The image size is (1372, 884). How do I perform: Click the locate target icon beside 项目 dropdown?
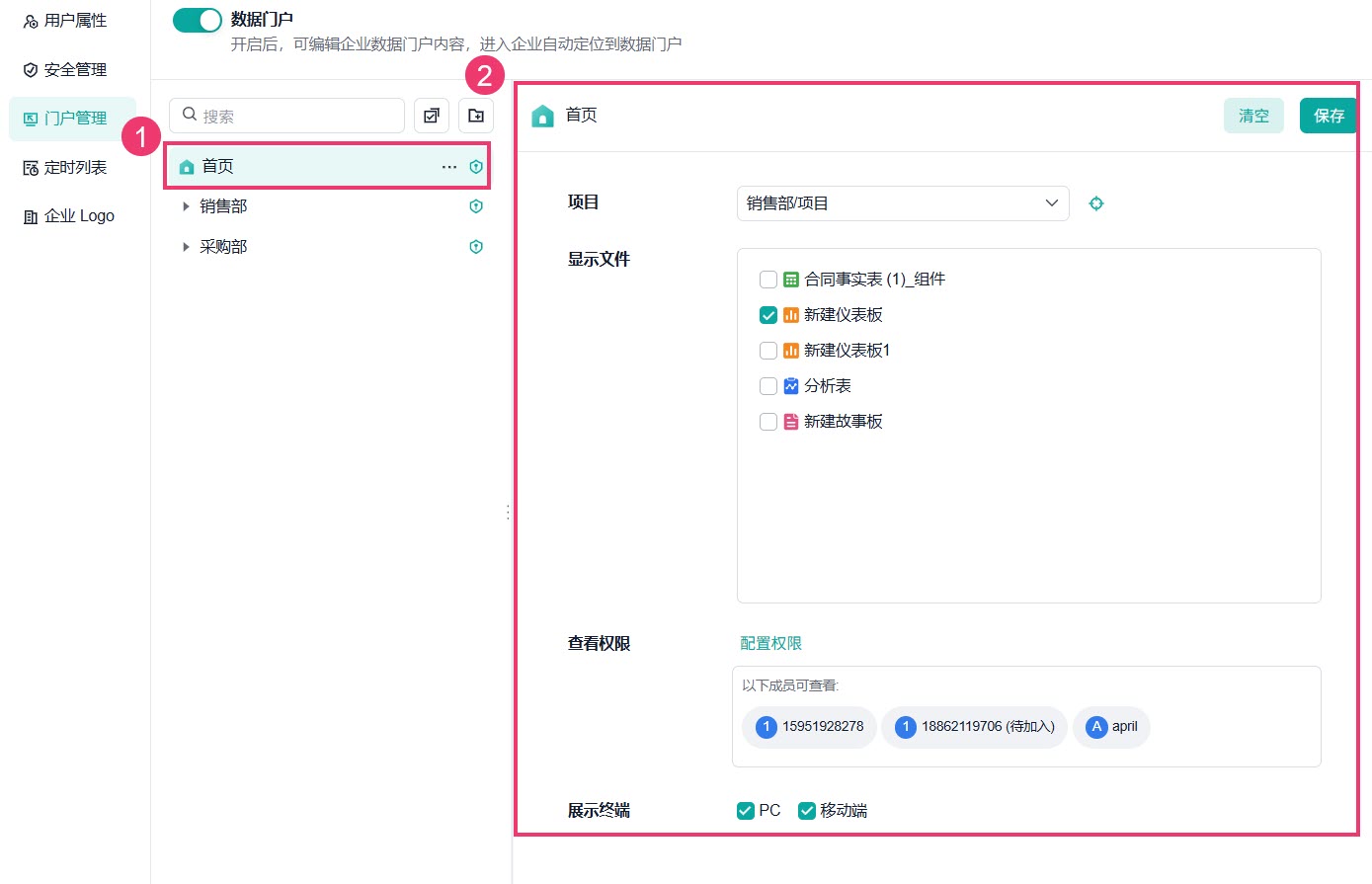(1096, 203)
